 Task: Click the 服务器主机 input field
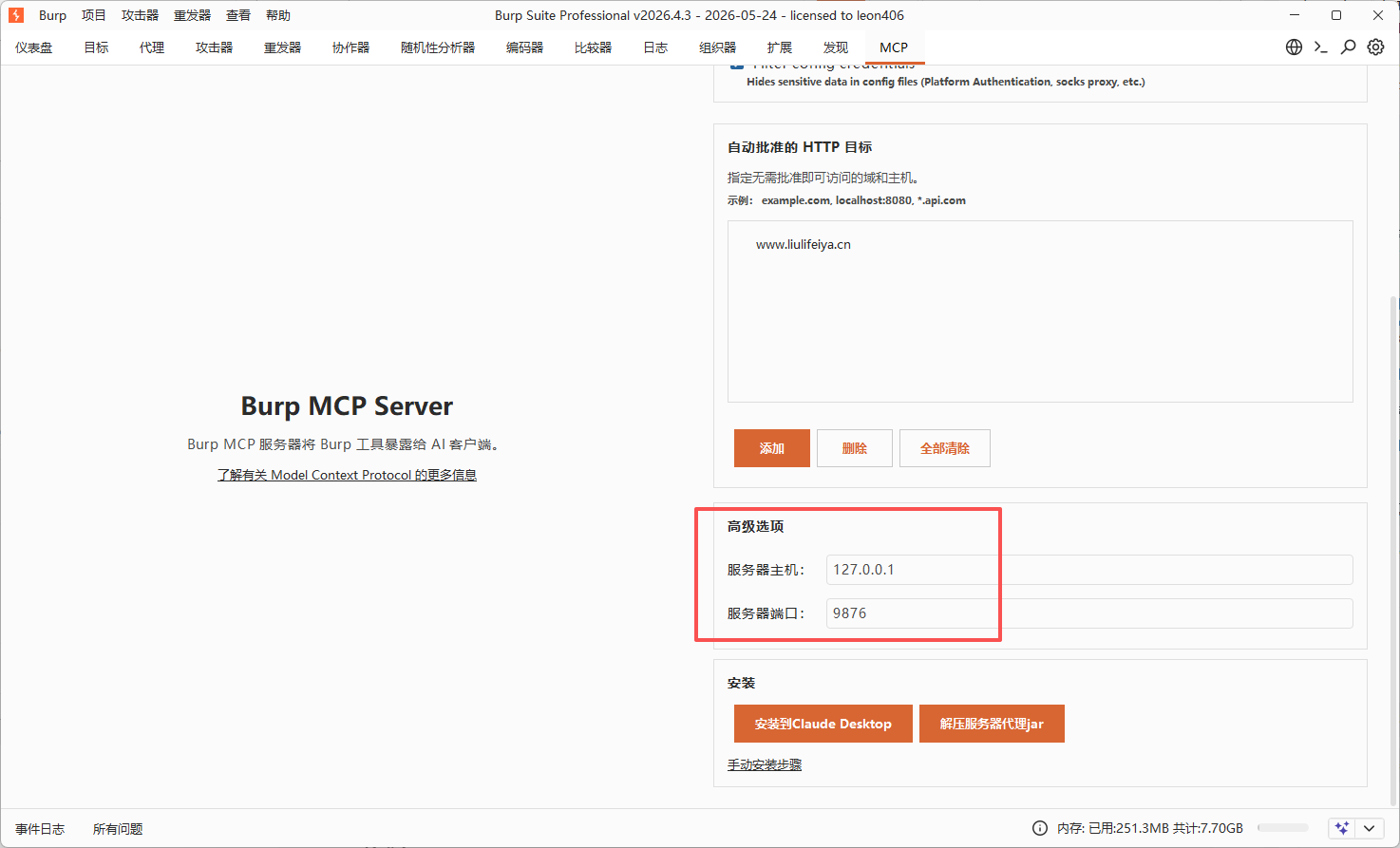coord(1089,570)
